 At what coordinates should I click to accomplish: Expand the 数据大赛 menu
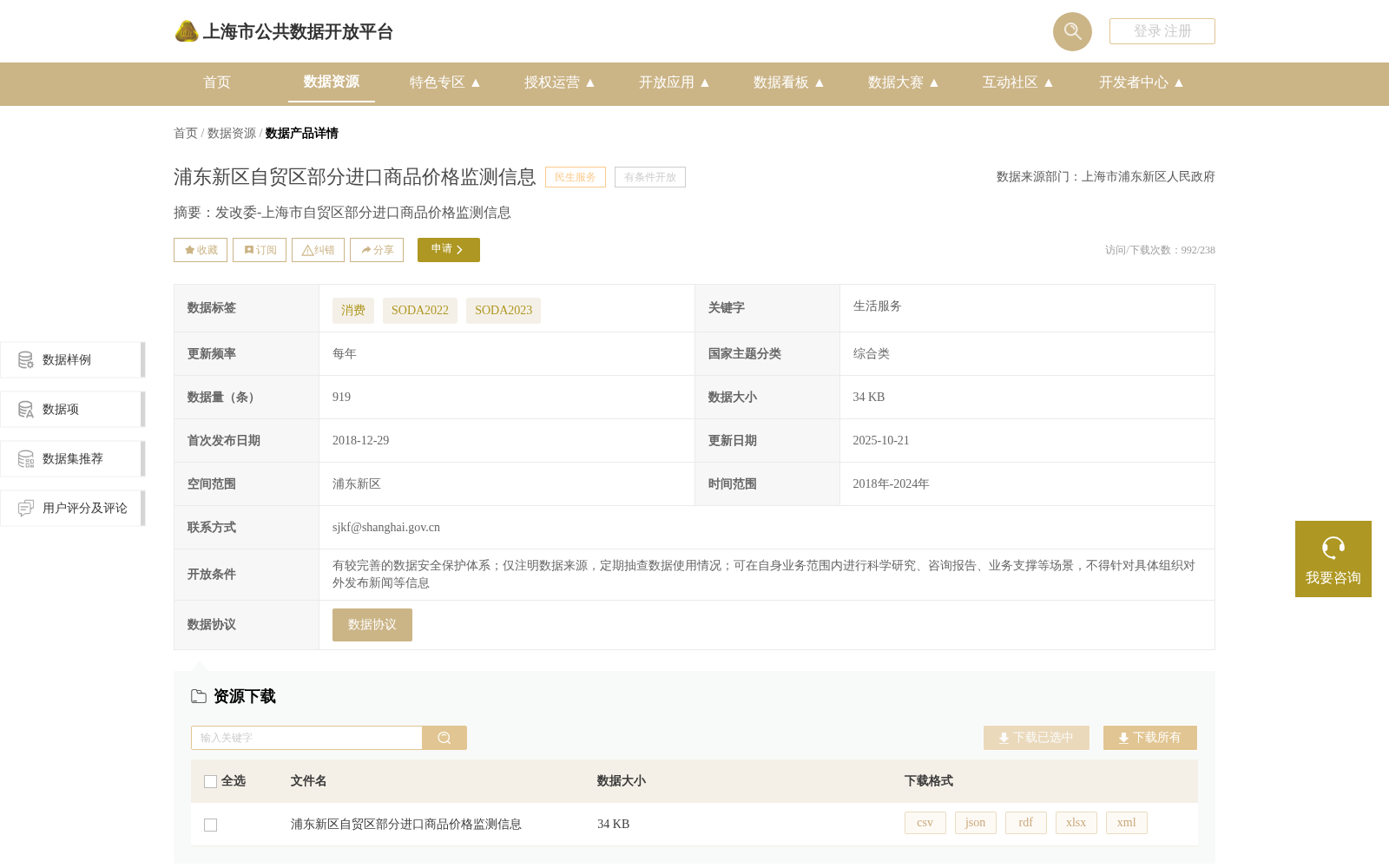coord(904,82)
